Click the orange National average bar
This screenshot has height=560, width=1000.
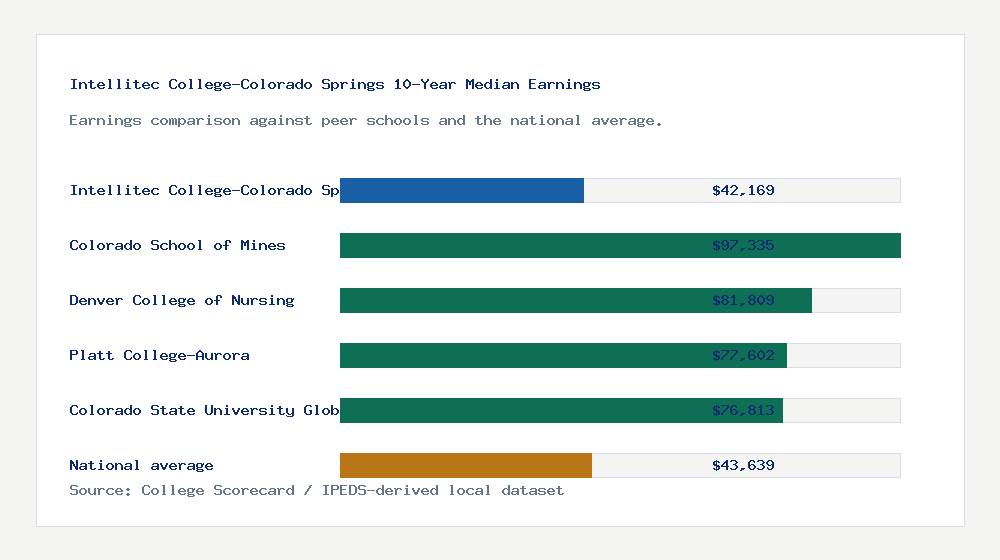click(466, 466)
